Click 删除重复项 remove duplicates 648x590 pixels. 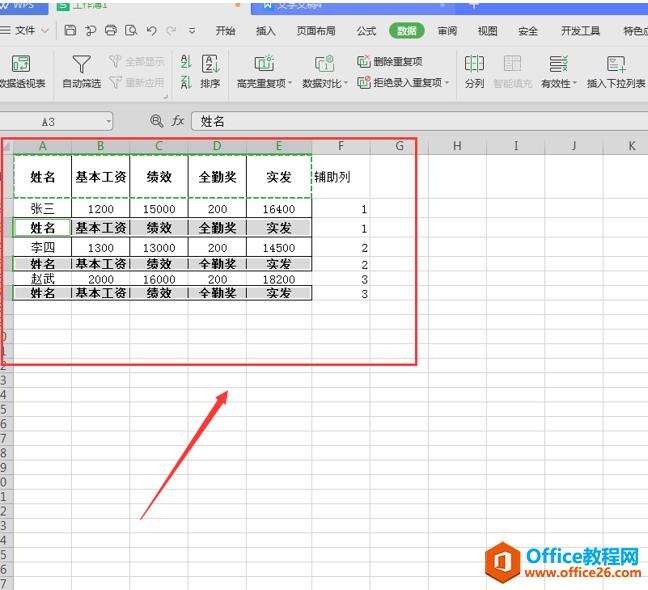click(x=390, y=62)
